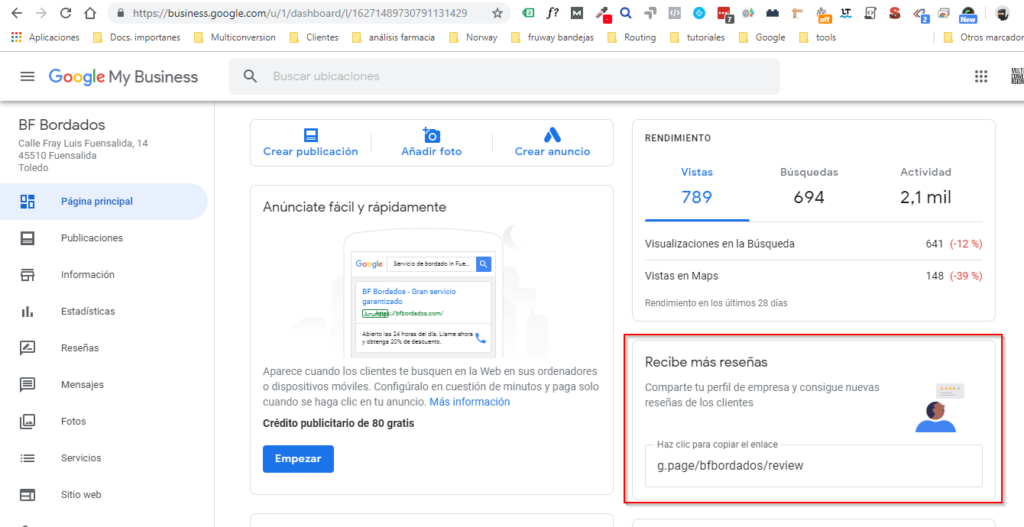Follow the Más información link
Screen dimensions: 1024x527
tap(470, 402)
